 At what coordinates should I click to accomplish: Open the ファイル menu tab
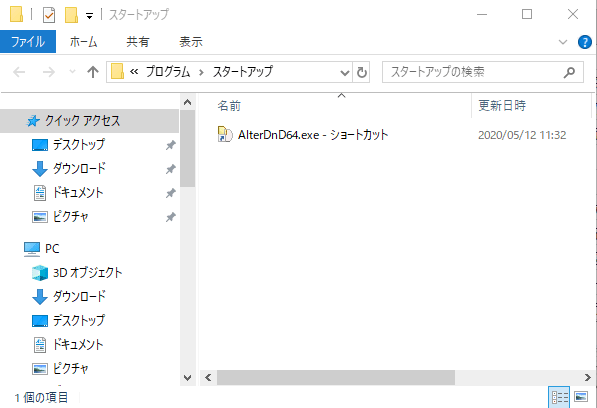[28, 41]
